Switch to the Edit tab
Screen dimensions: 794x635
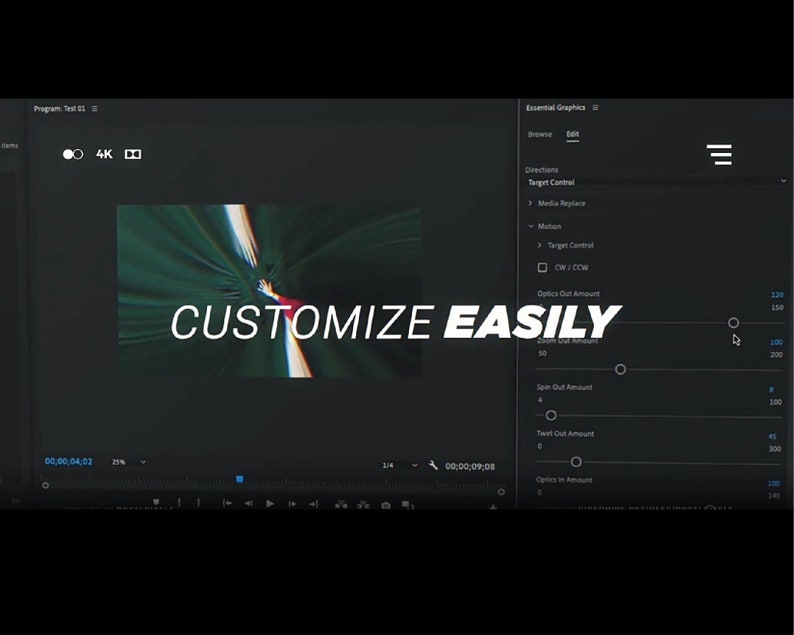572,134
